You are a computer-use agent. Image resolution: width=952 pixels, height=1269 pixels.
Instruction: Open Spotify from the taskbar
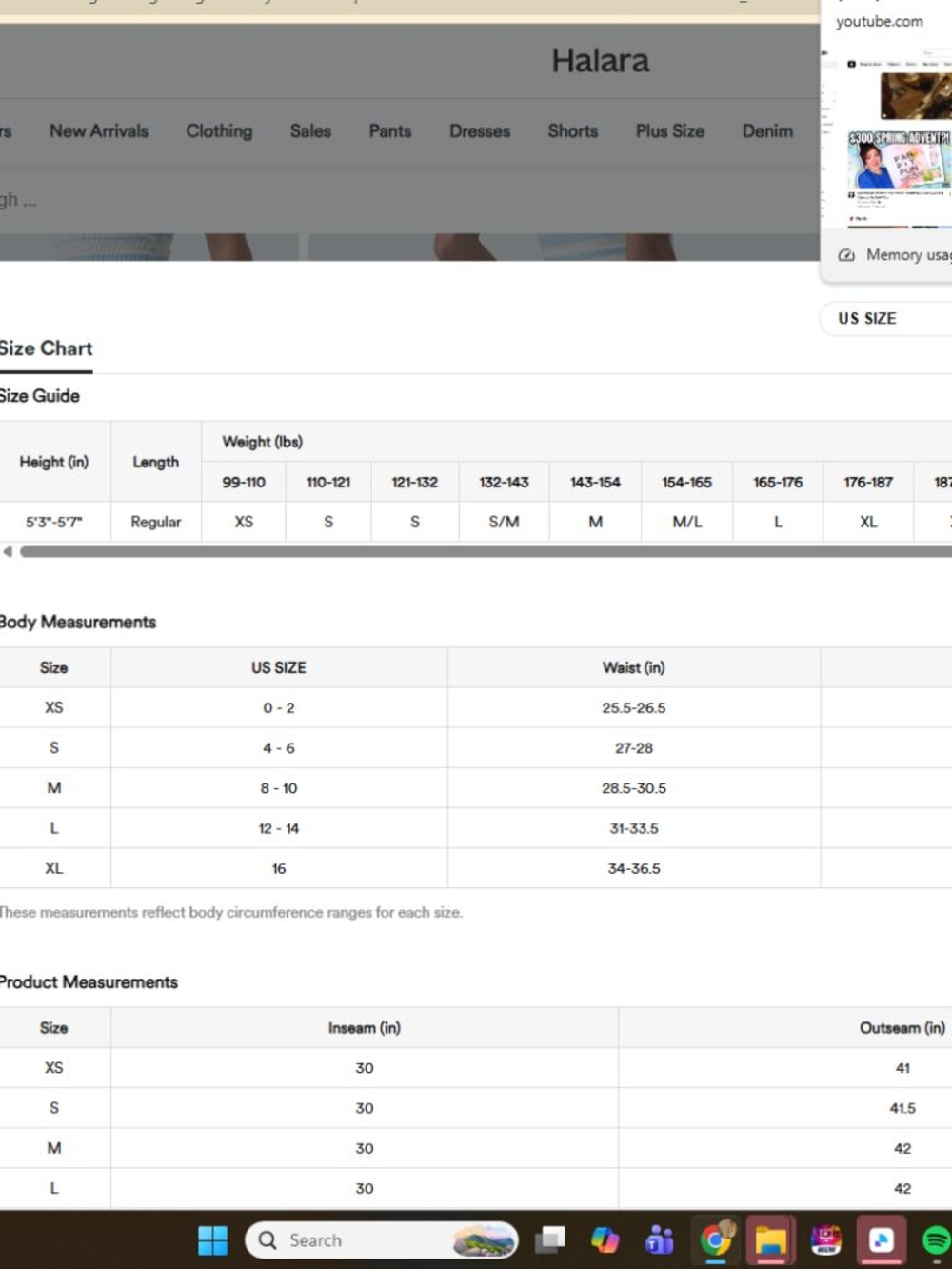(x=937, y=1239)
